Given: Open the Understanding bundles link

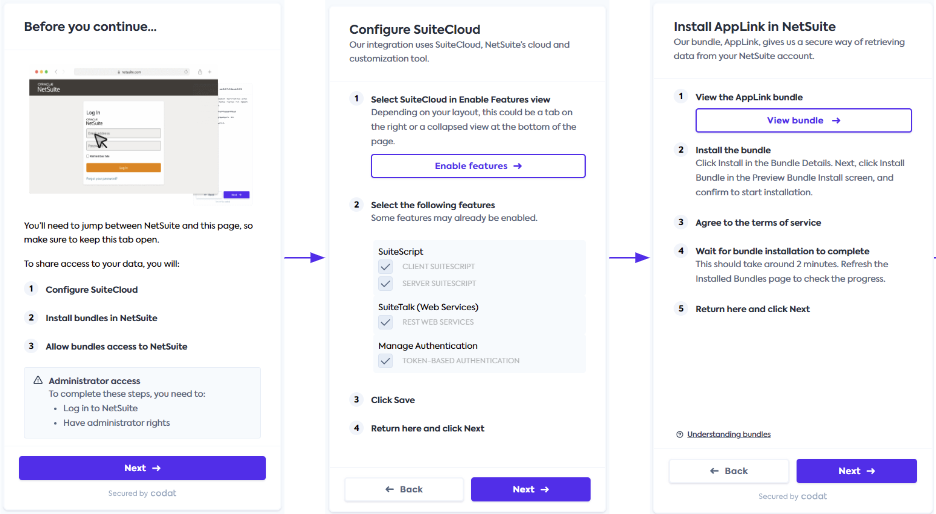Looking at the screenshot, I should pos(728,434).
